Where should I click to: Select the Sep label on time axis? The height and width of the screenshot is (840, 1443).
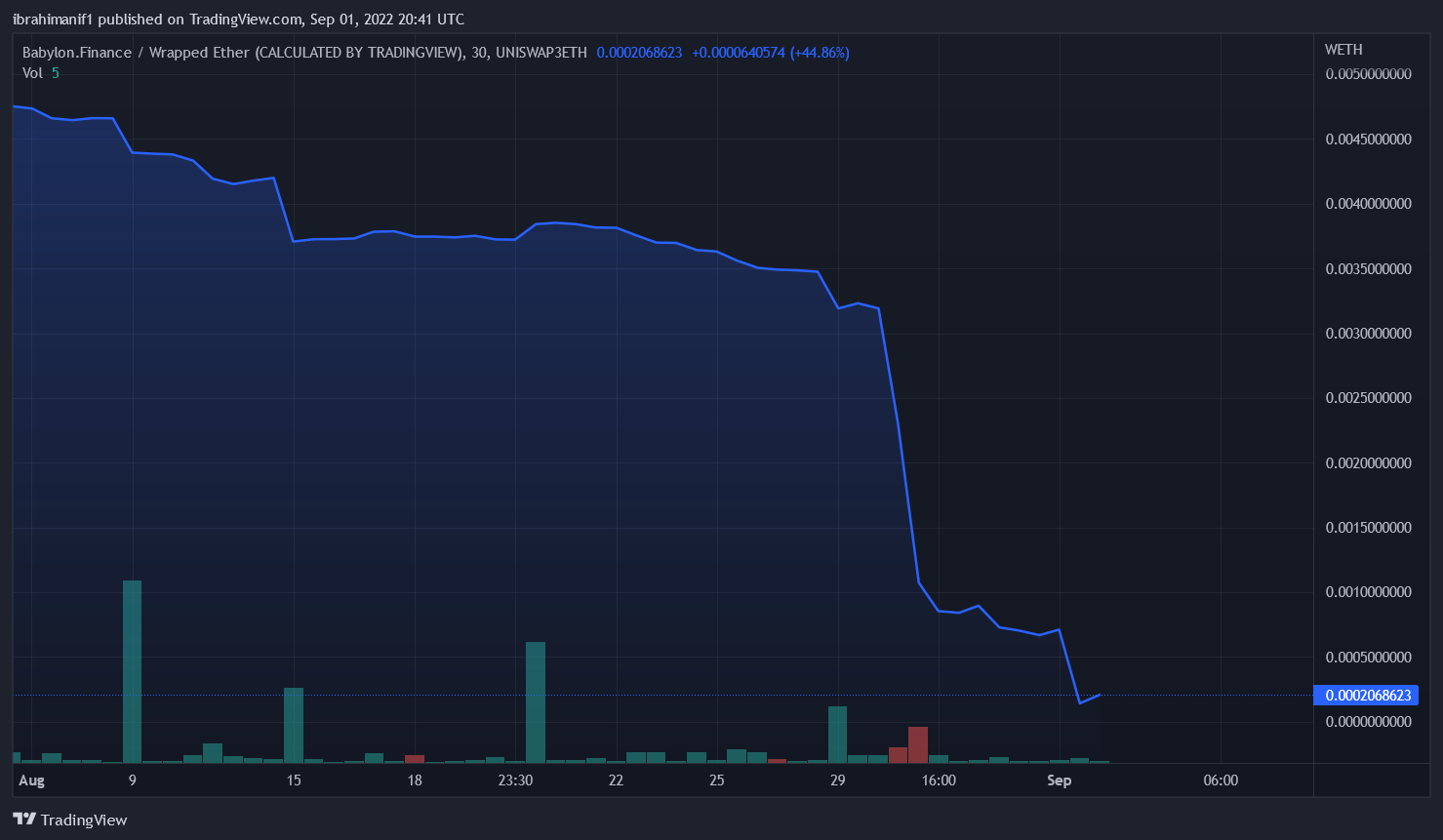pos(1059,780)
